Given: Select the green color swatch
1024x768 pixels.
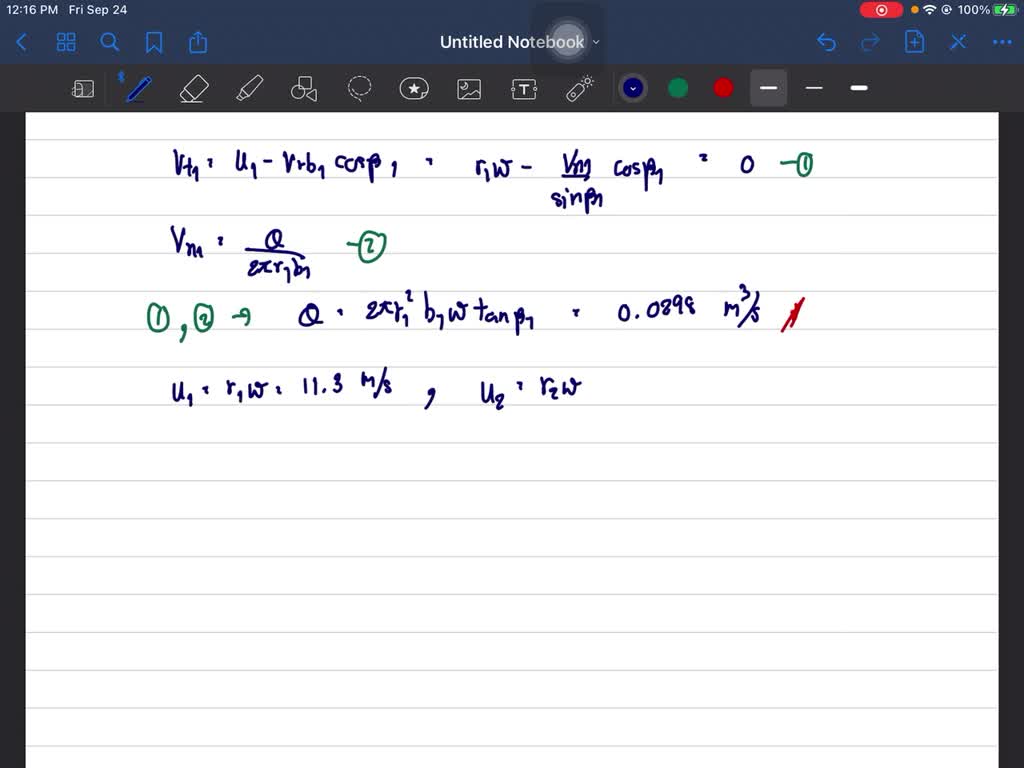Looking at the screenshot, I should (678, 88).
